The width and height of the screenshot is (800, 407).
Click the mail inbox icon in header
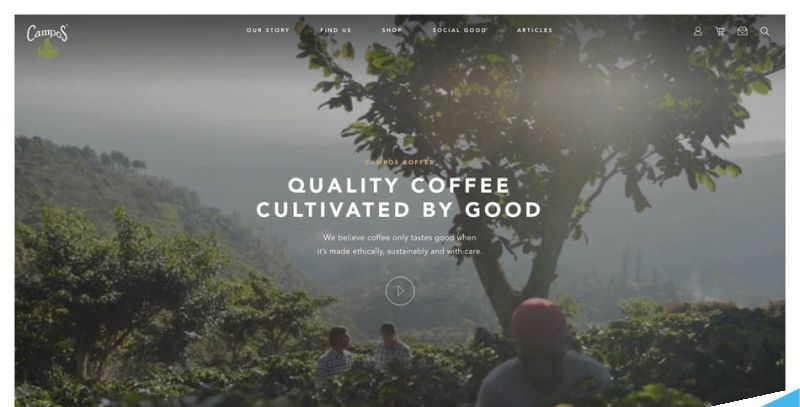point(742,31)
